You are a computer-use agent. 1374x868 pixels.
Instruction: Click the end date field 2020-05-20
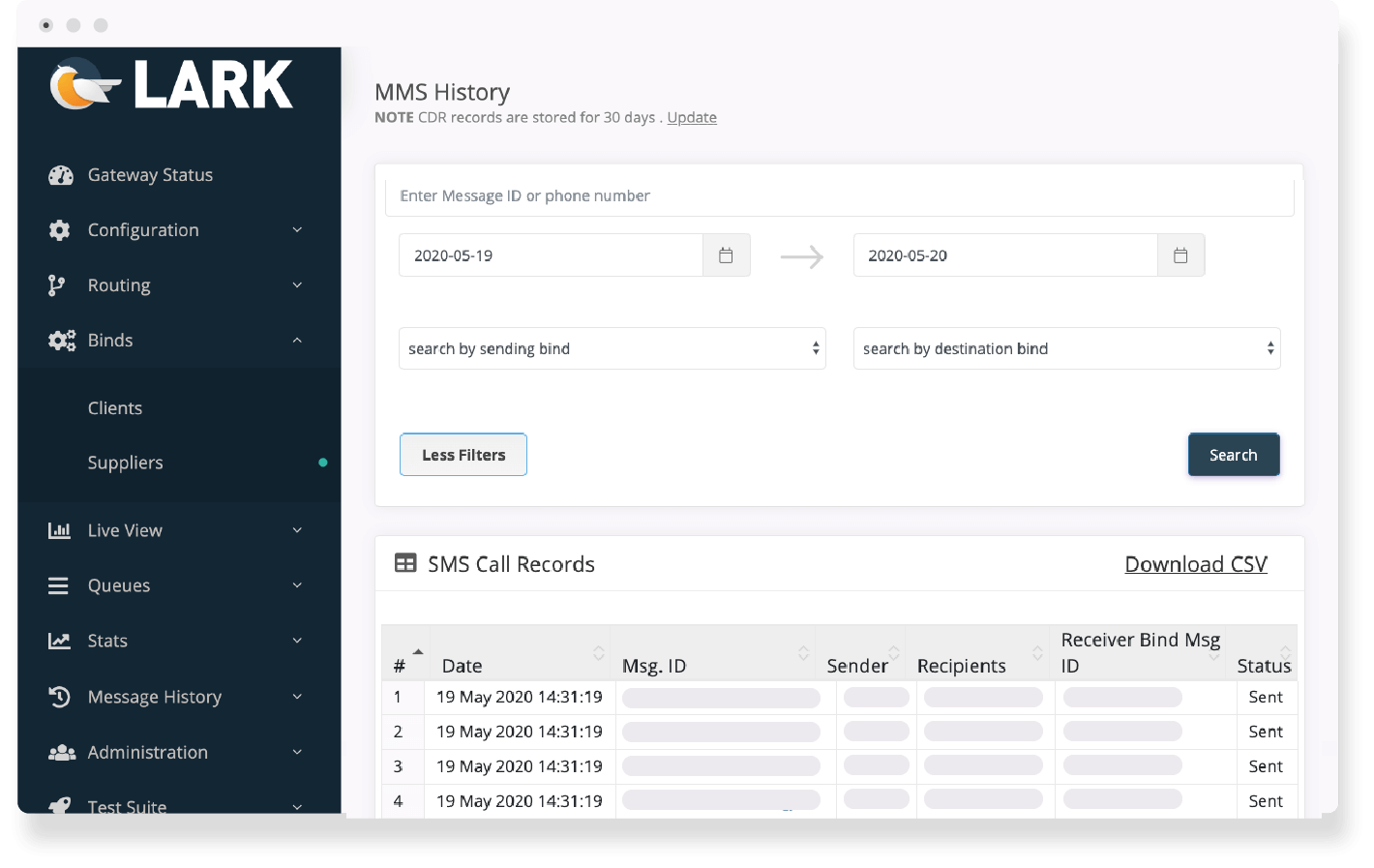1005,255
